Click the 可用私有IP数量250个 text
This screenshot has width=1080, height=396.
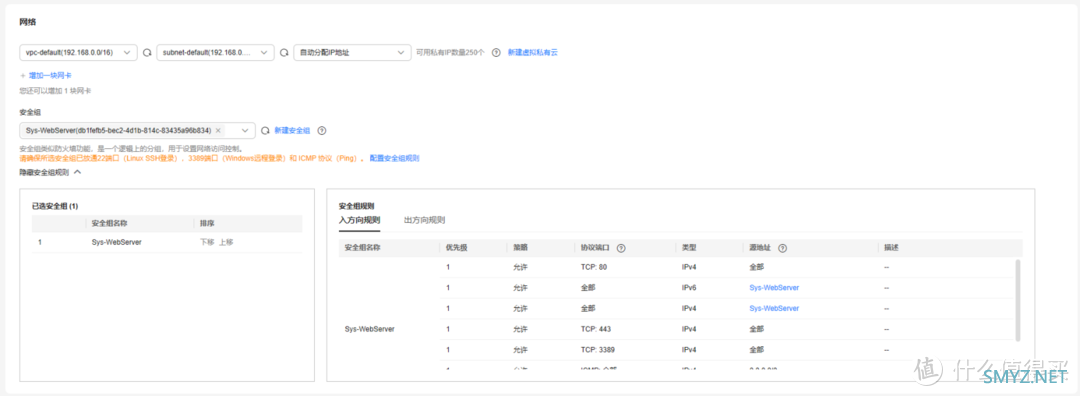pyautogui.click(x=450, y=52)
